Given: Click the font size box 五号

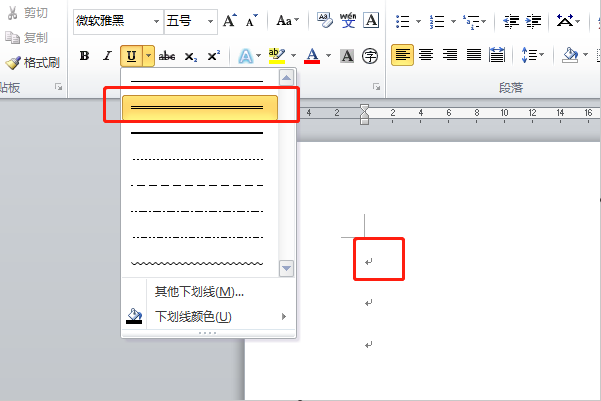Looking at the screenshot, I should click(186, 21).
